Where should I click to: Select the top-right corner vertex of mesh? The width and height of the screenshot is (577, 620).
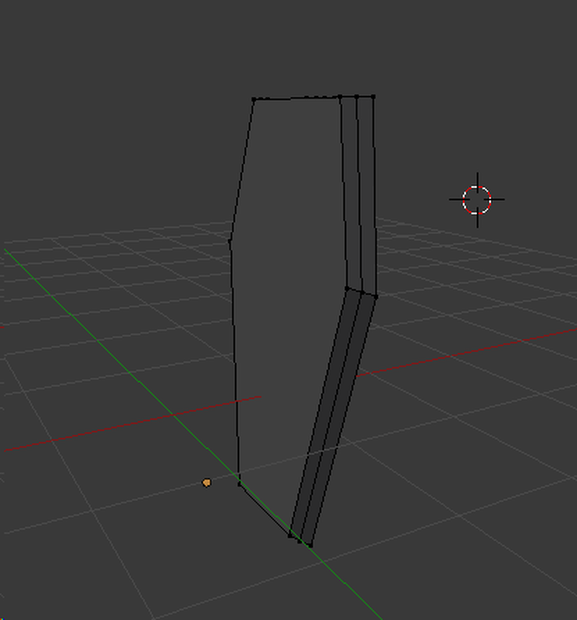[373, 96]
